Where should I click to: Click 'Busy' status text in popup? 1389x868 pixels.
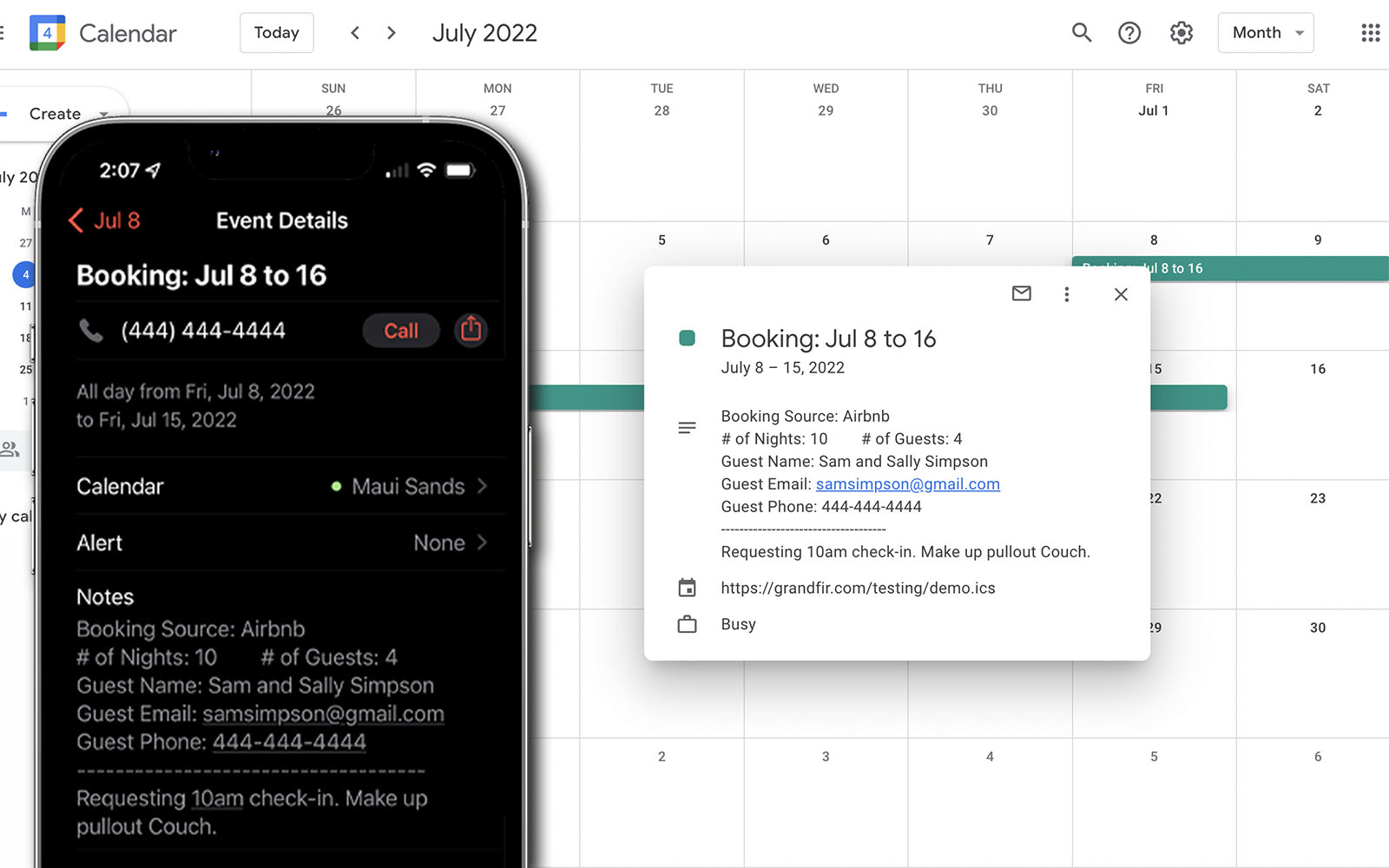pos(738,624)
